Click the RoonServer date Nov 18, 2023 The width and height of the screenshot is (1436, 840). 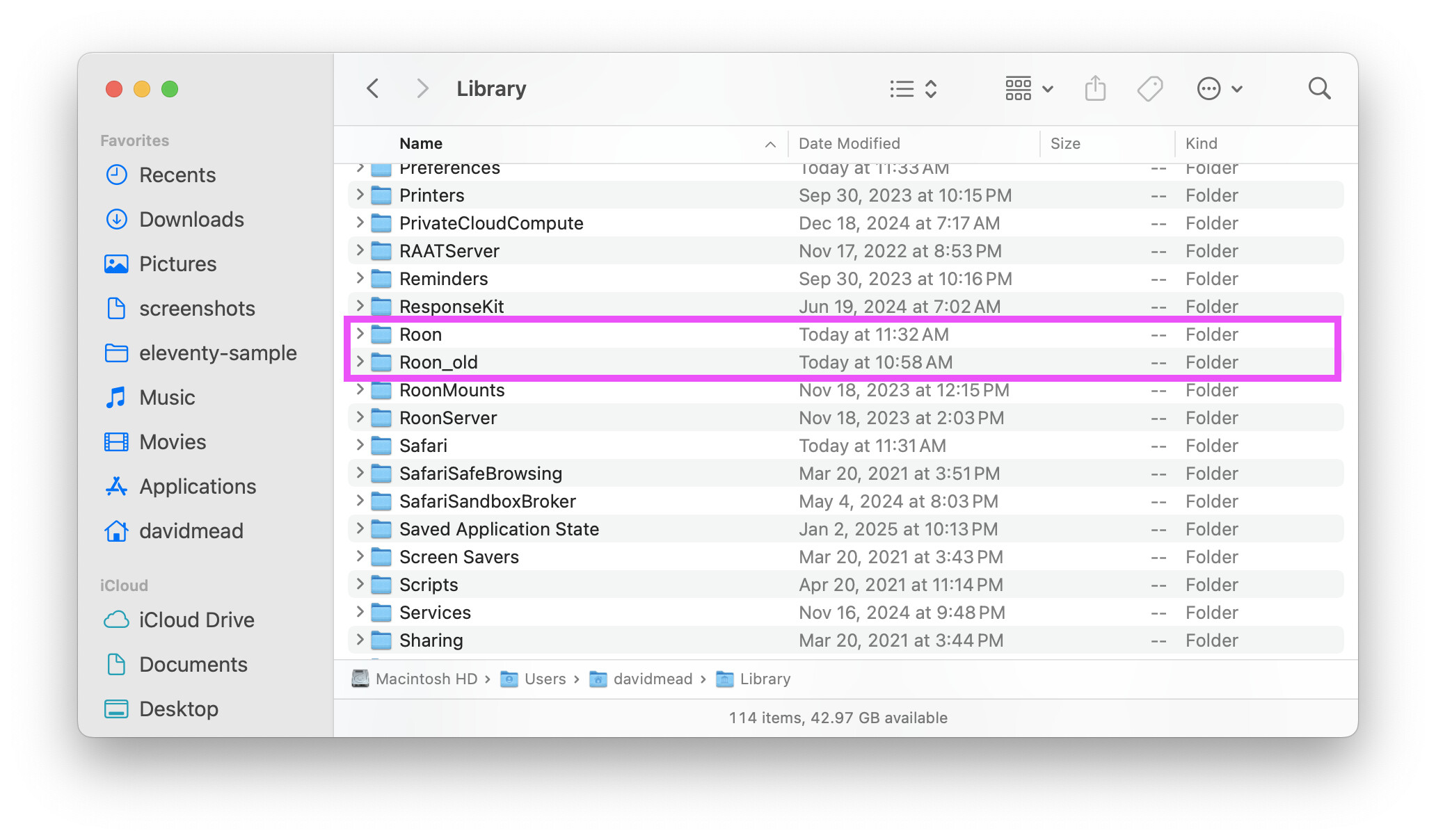[x=901, y=418]
